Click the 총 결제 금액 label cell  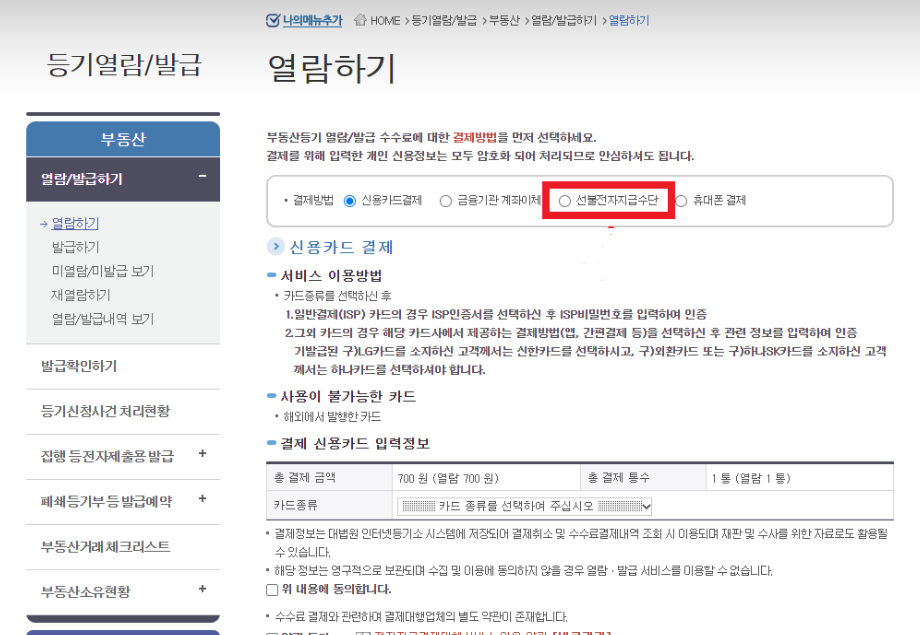click(x=329, y=478)
